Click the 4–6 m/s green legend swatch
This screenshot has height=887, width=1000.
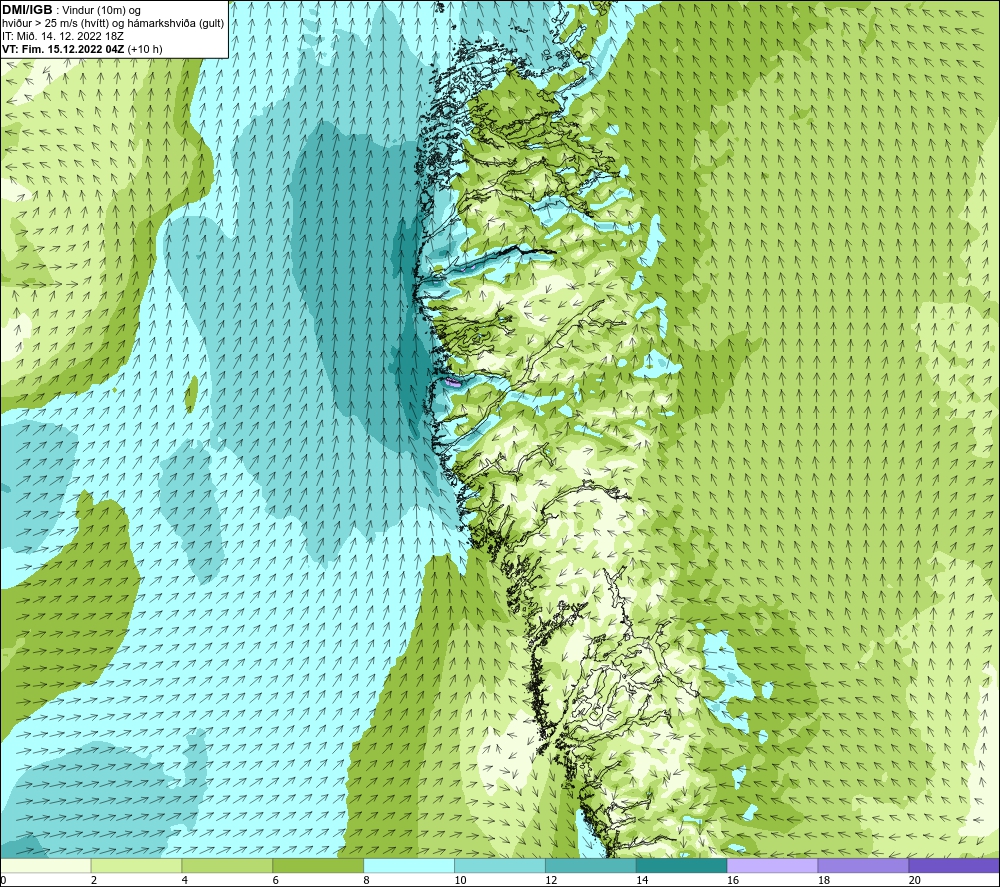pos(227,866)
